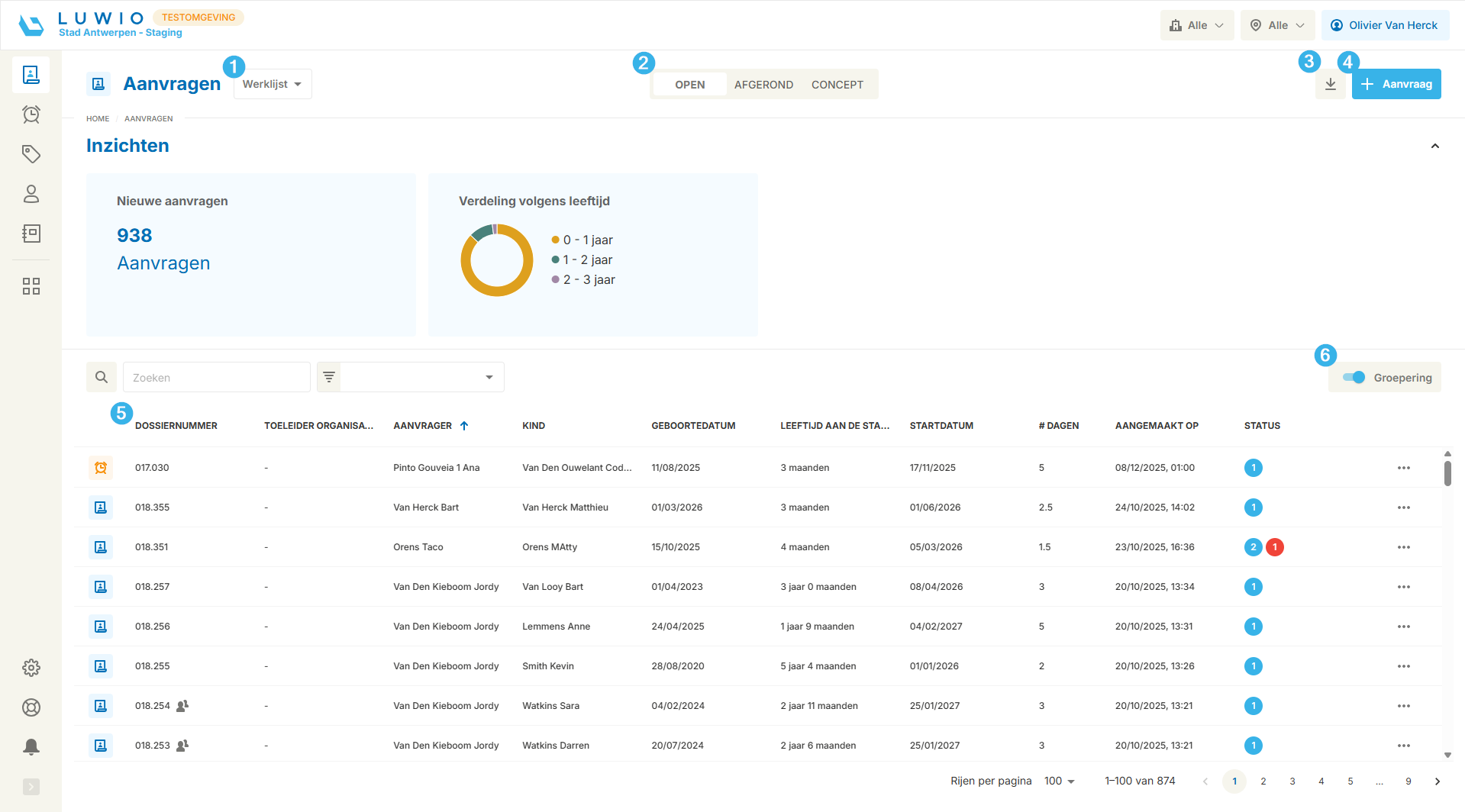Open the dashboard grid icon in sidebar

click(x=31, y=286)
